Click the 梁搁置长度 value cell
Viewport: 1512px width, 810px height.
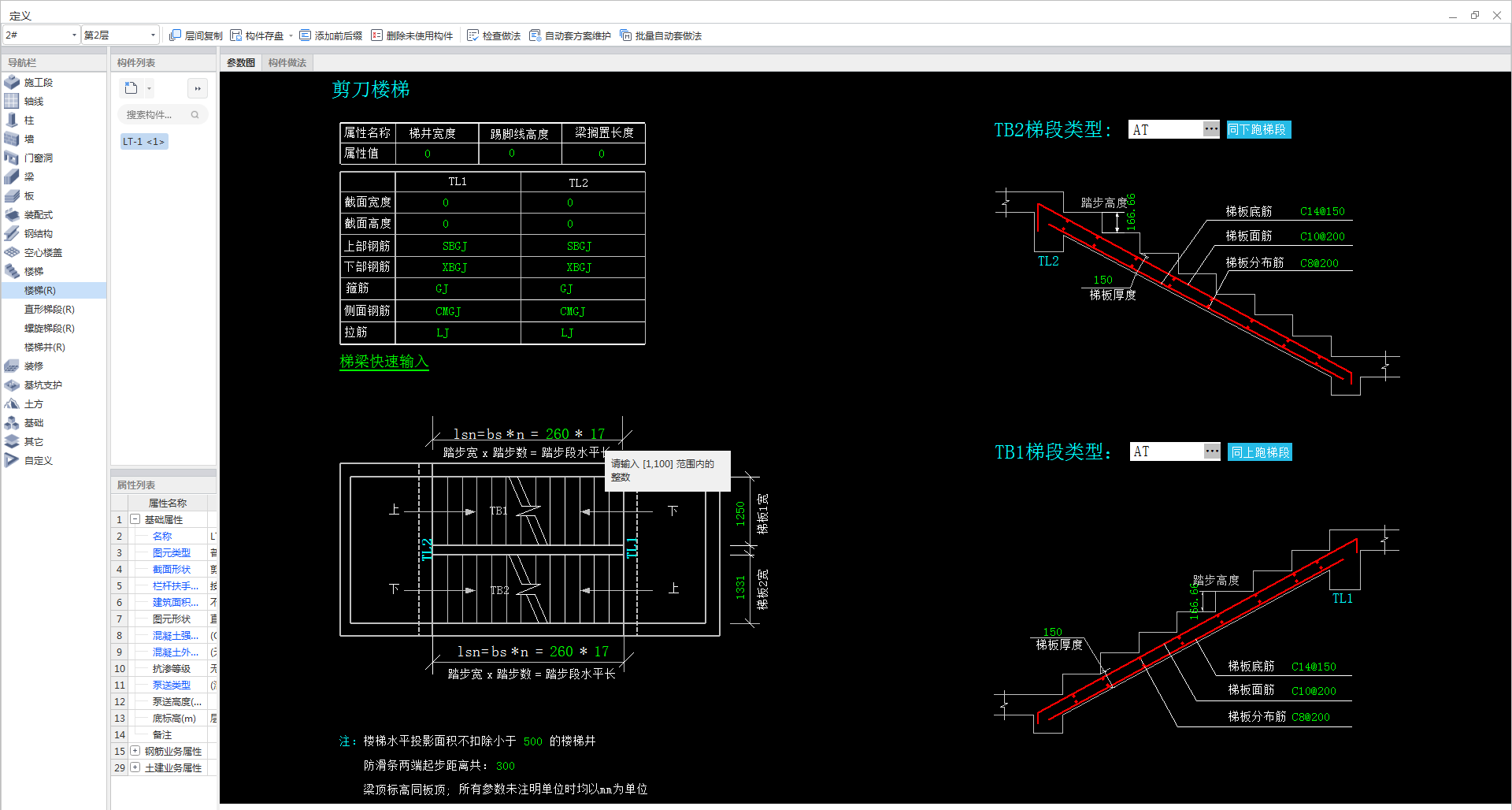pyautogui.click(x=603, y=154)
